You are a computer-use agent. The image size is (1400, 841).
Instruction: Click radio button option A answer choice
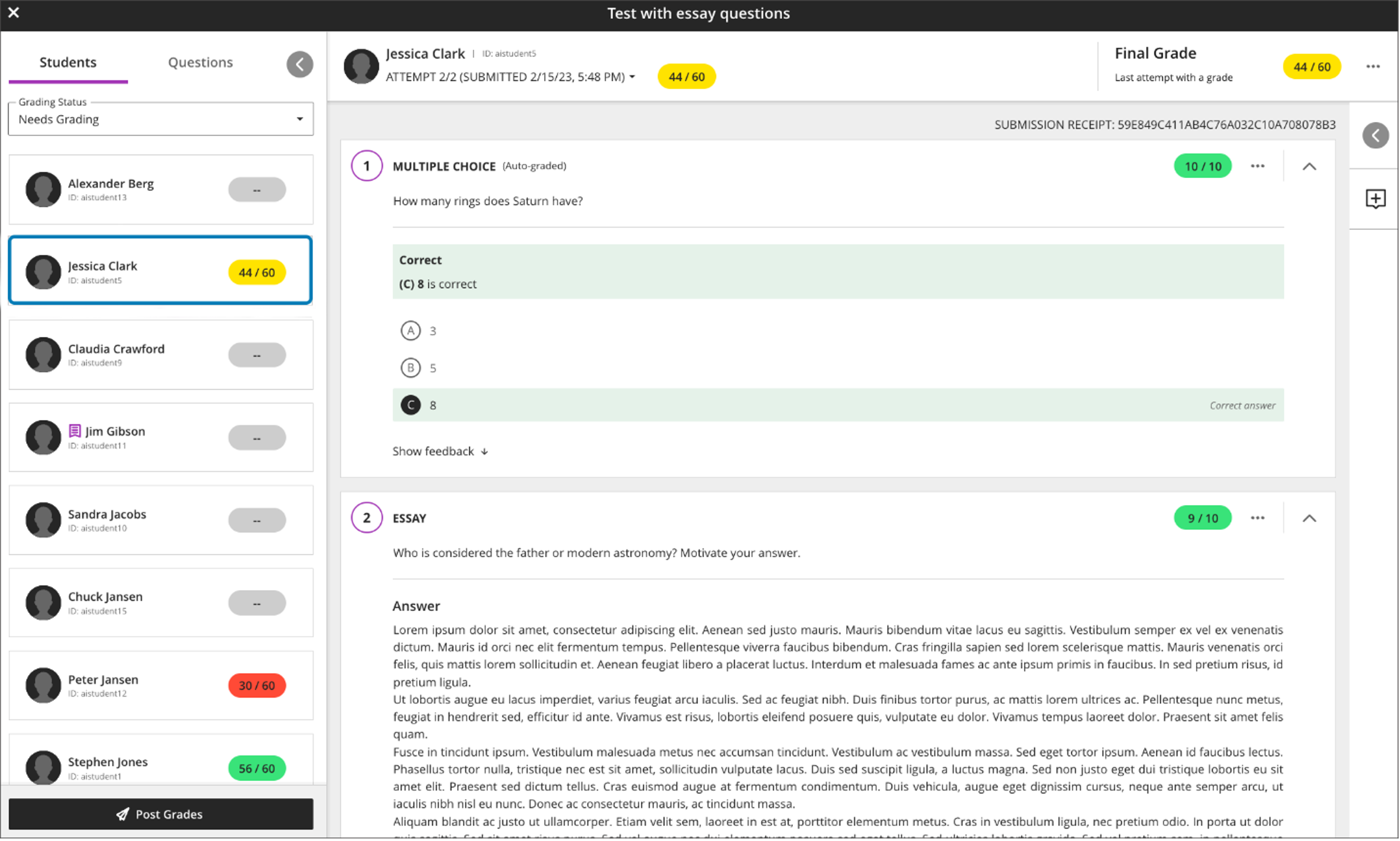[x=411, y=330]
